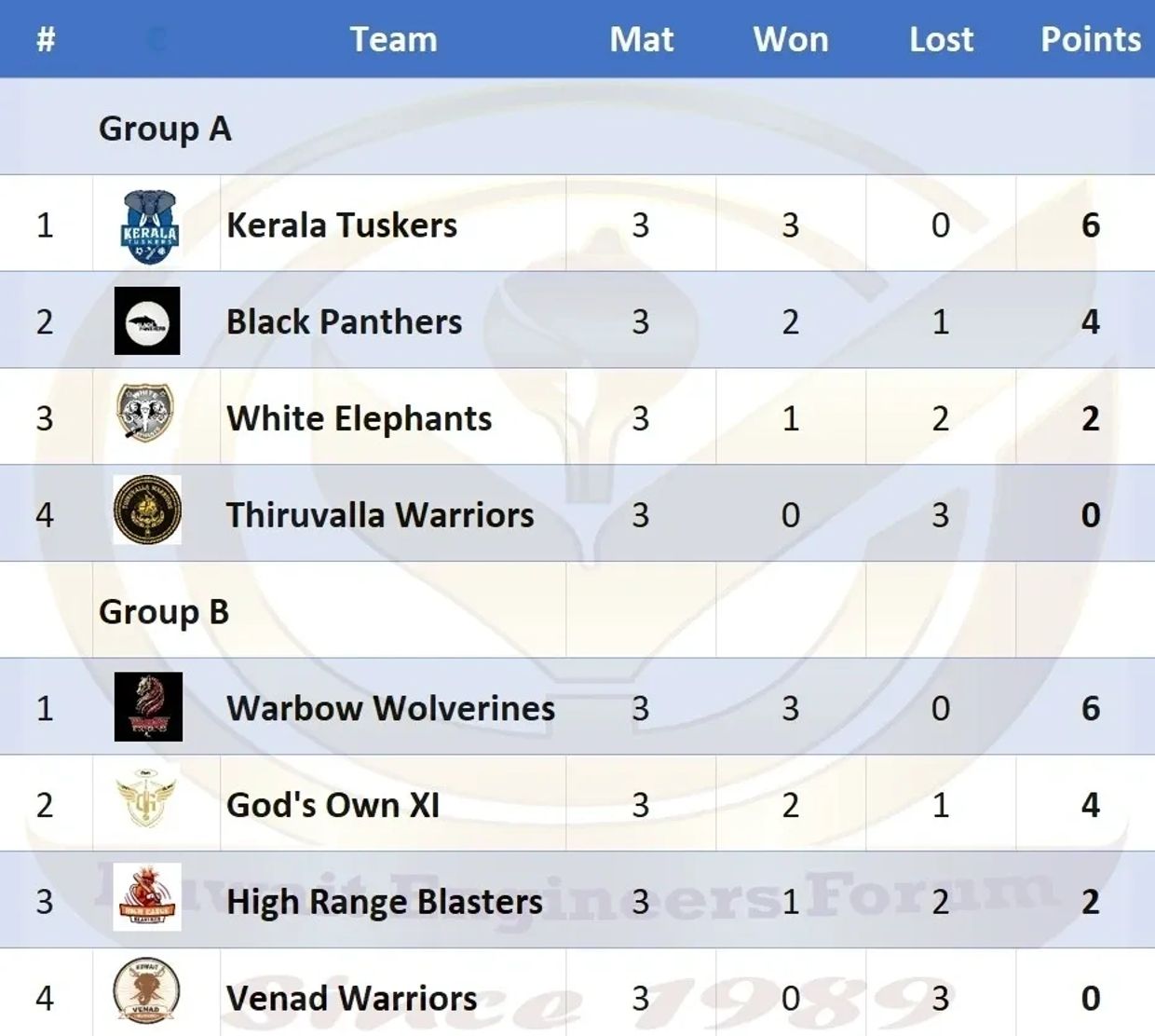
Task: Open the Kerala Tuskers team name
Action: click(x=342, y=225)
